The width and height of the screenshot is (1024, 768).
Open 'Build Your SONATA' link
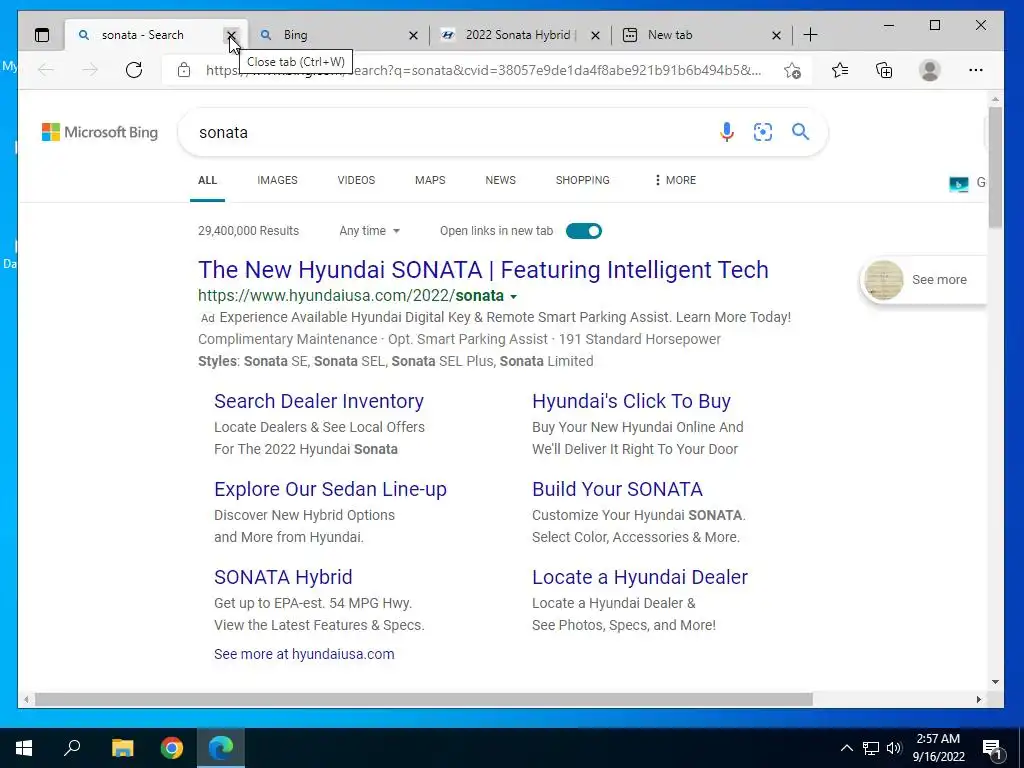(617, 489)
